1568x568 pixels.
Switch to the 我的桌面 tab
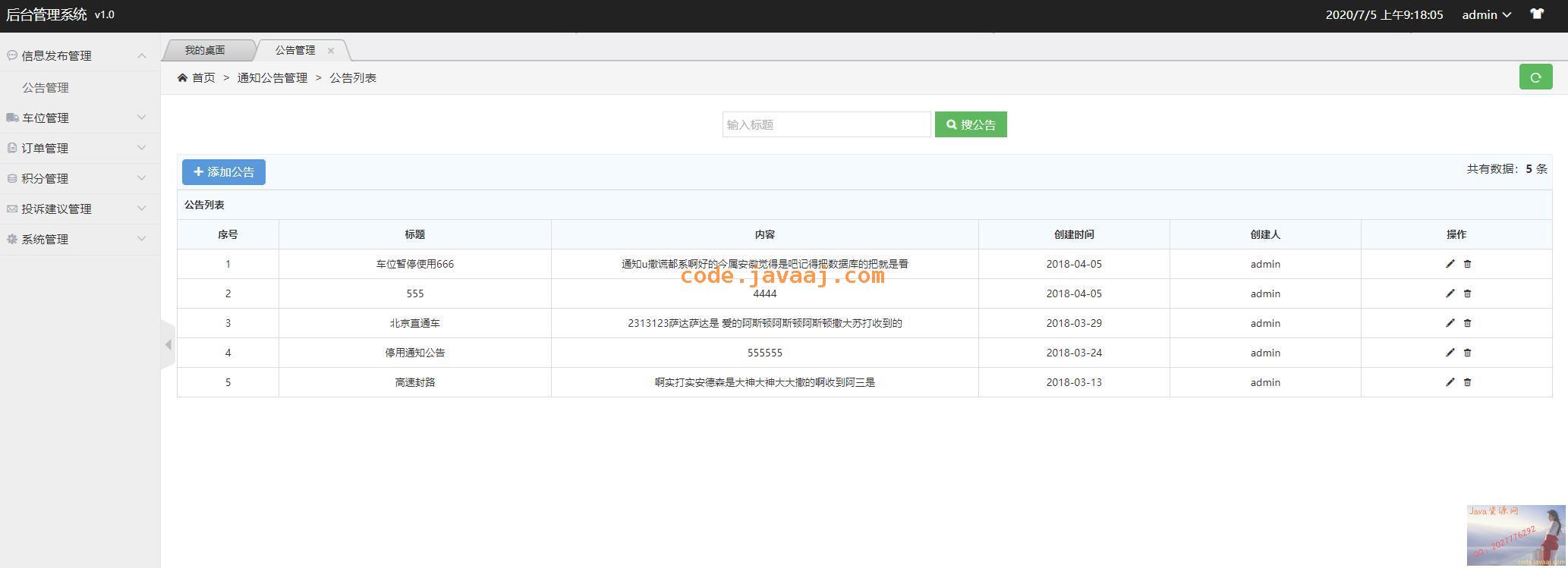205,50
